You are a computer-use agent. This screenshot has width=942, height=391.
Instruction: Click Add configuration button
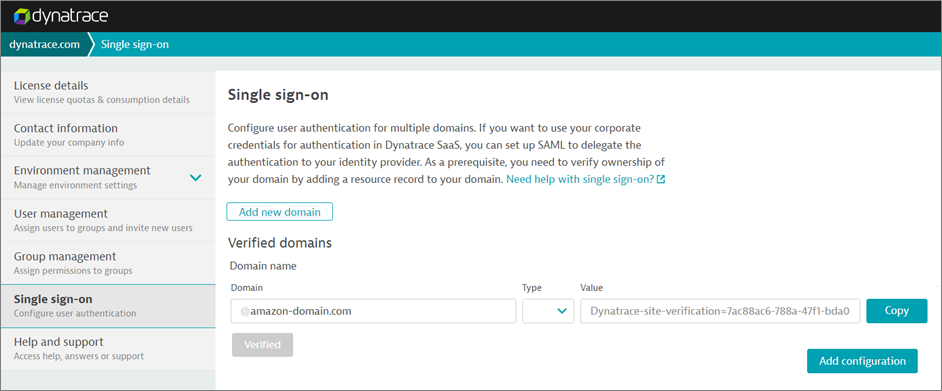862,361
